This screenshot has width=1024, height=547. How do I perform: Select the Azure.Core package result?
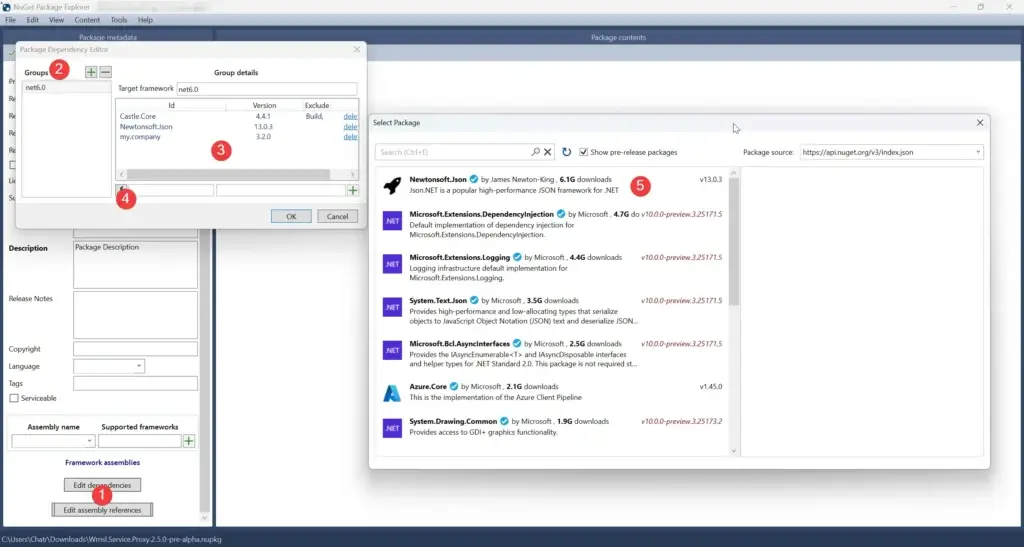coord(552,392)
